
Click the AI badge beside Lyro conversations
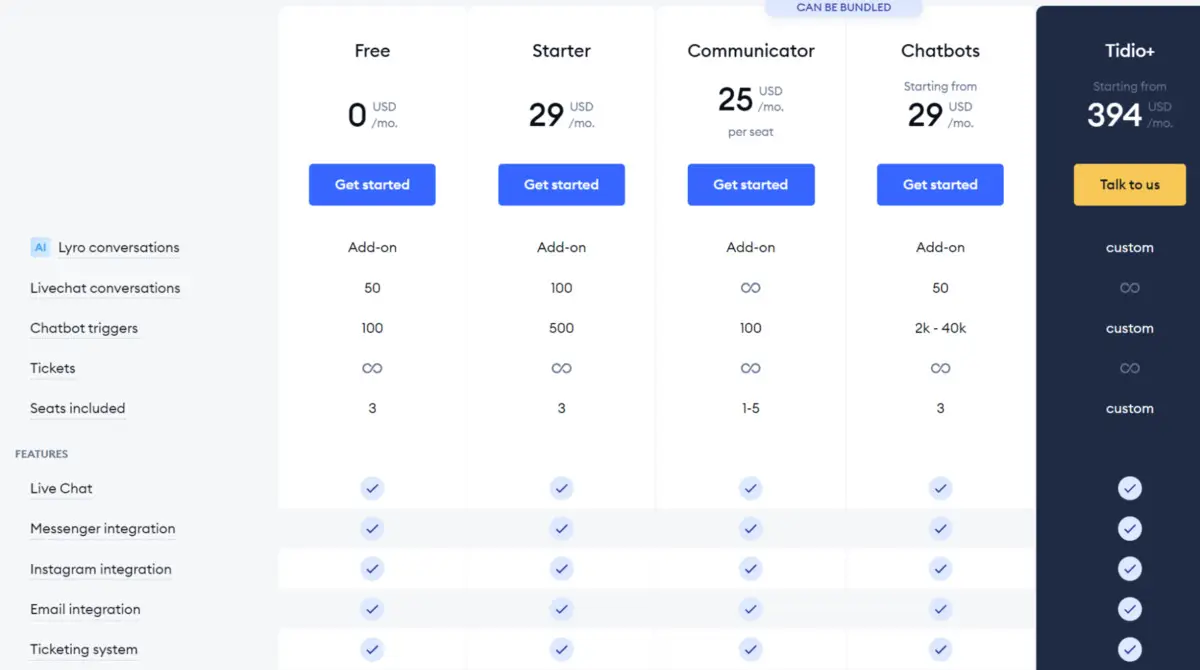(x=40, y=247)
